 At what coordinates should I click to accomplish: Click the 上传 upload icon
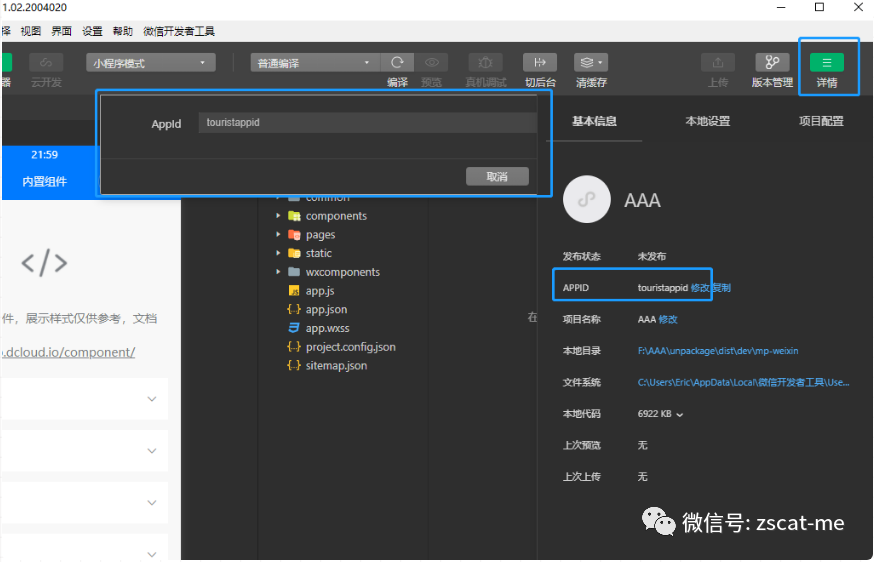718,62
